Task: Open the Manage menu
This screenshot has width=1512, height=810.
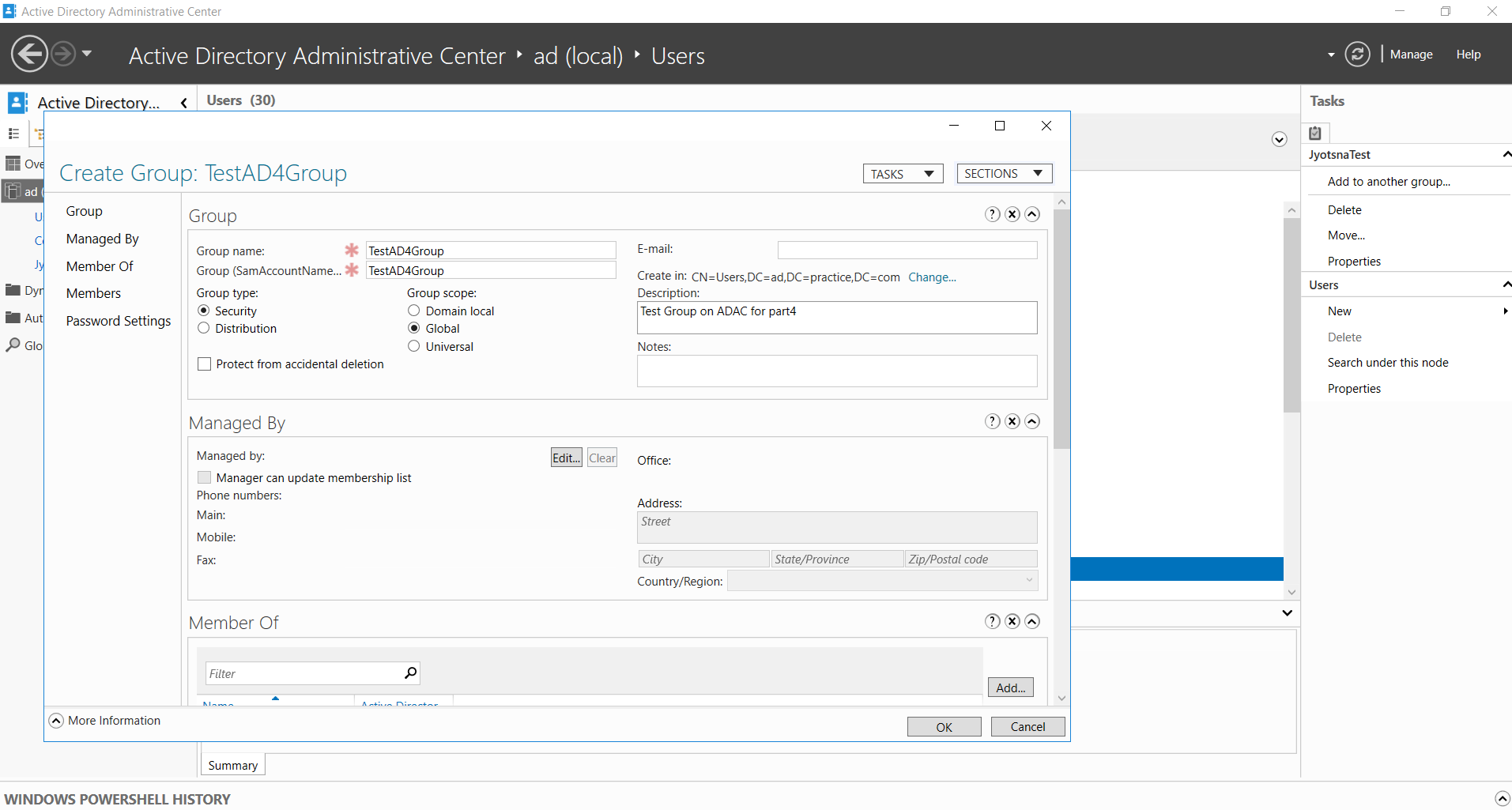Action: pos(1411,55)
